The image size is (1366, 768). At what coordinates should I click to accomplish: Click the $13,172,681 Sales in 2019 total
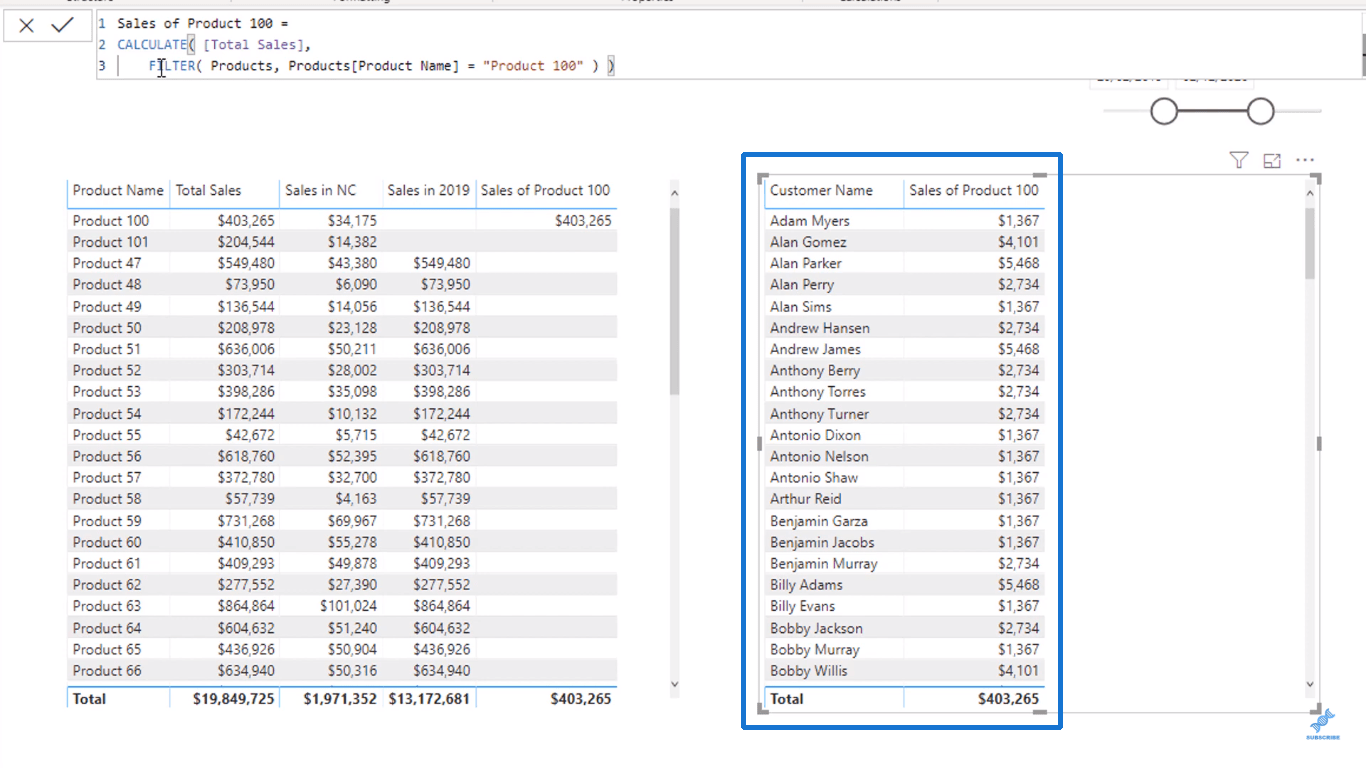point(429,699)
